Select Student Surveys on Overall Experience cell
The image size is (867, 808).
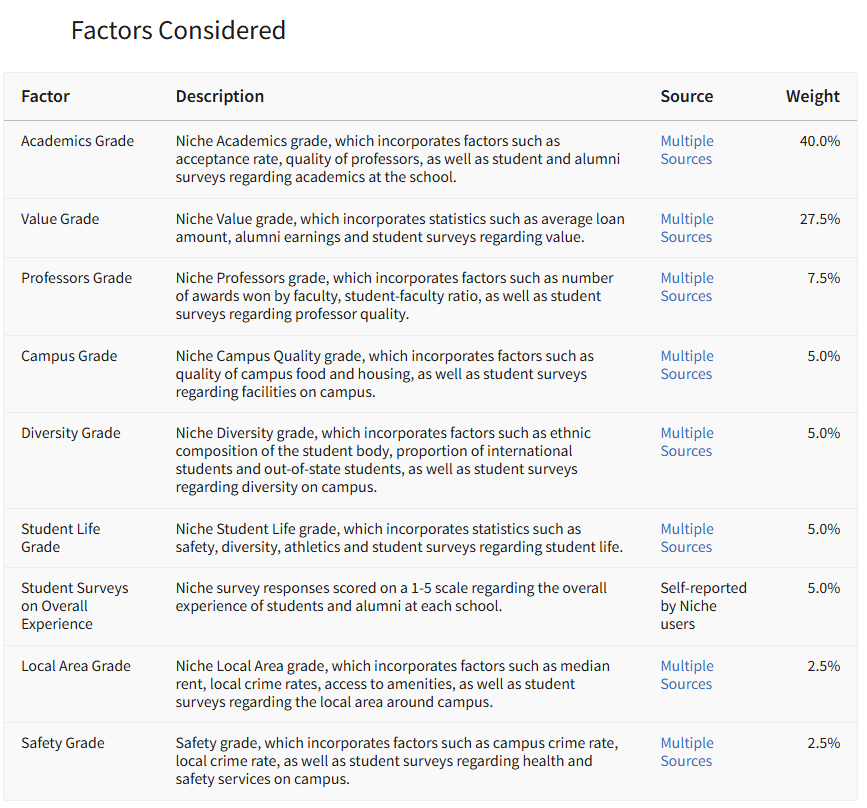(x=74, y=606)
